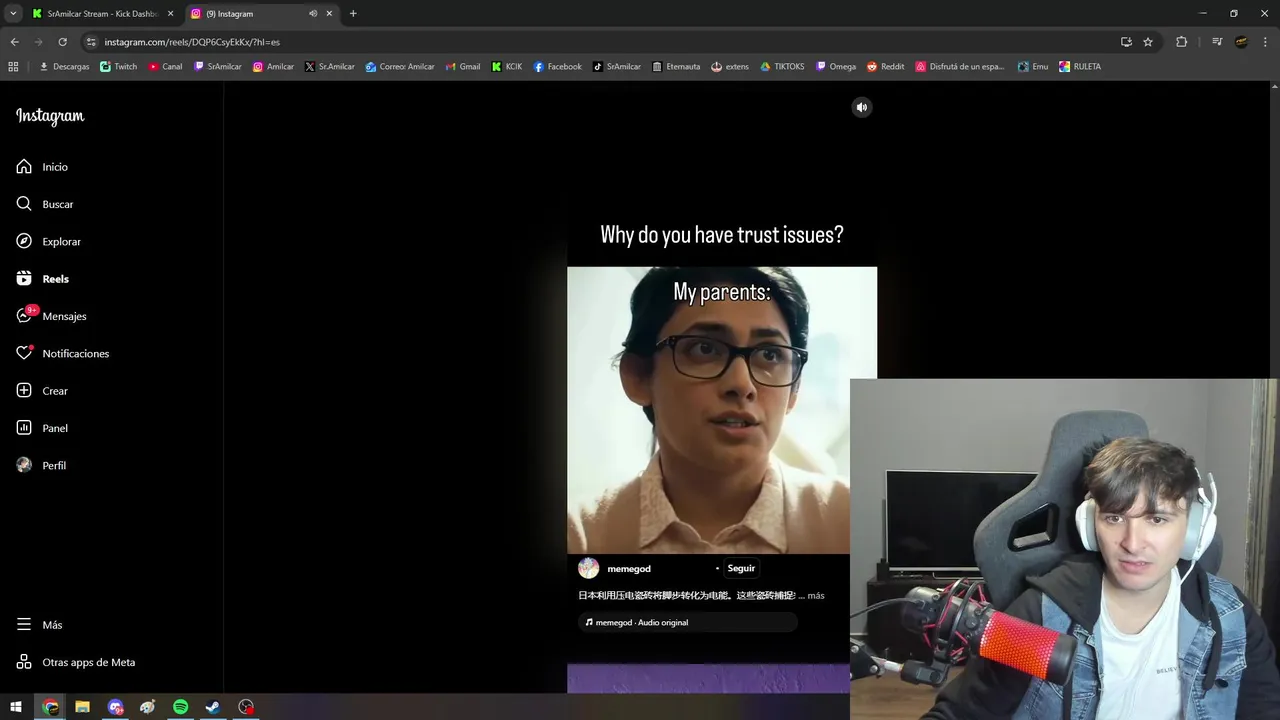
Task: Click the address bar URL
Action: tap(192, 42)
